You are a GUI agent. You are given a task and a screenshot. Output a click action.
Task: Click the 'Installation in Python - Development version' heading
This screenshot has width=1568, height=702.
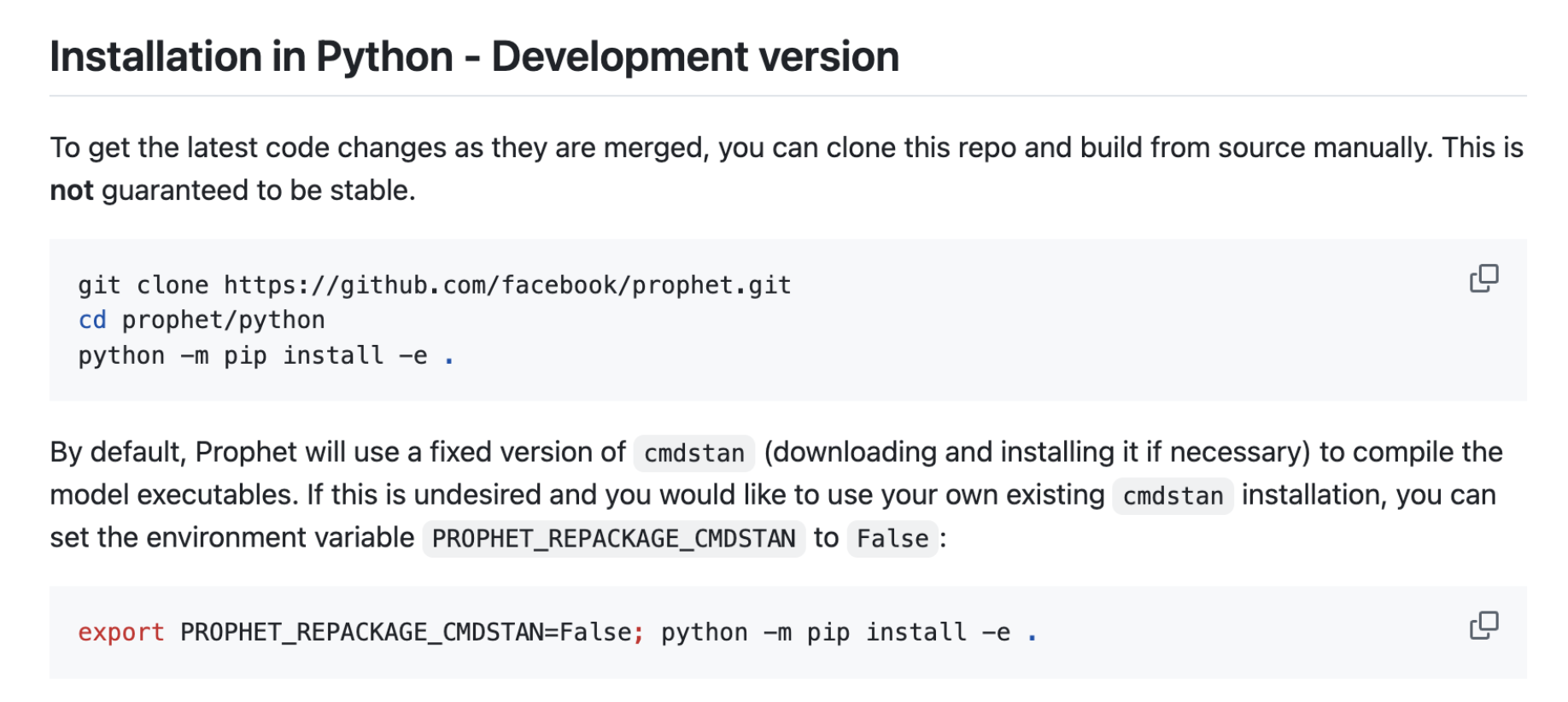coord(474,57)
